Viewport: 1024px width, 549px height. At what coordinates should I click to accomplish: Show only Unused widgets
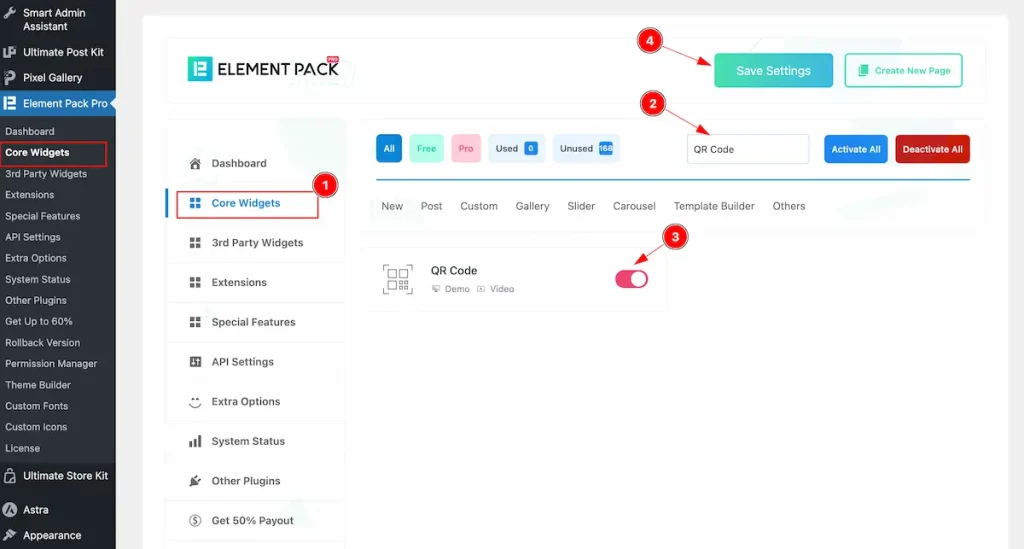586,149
